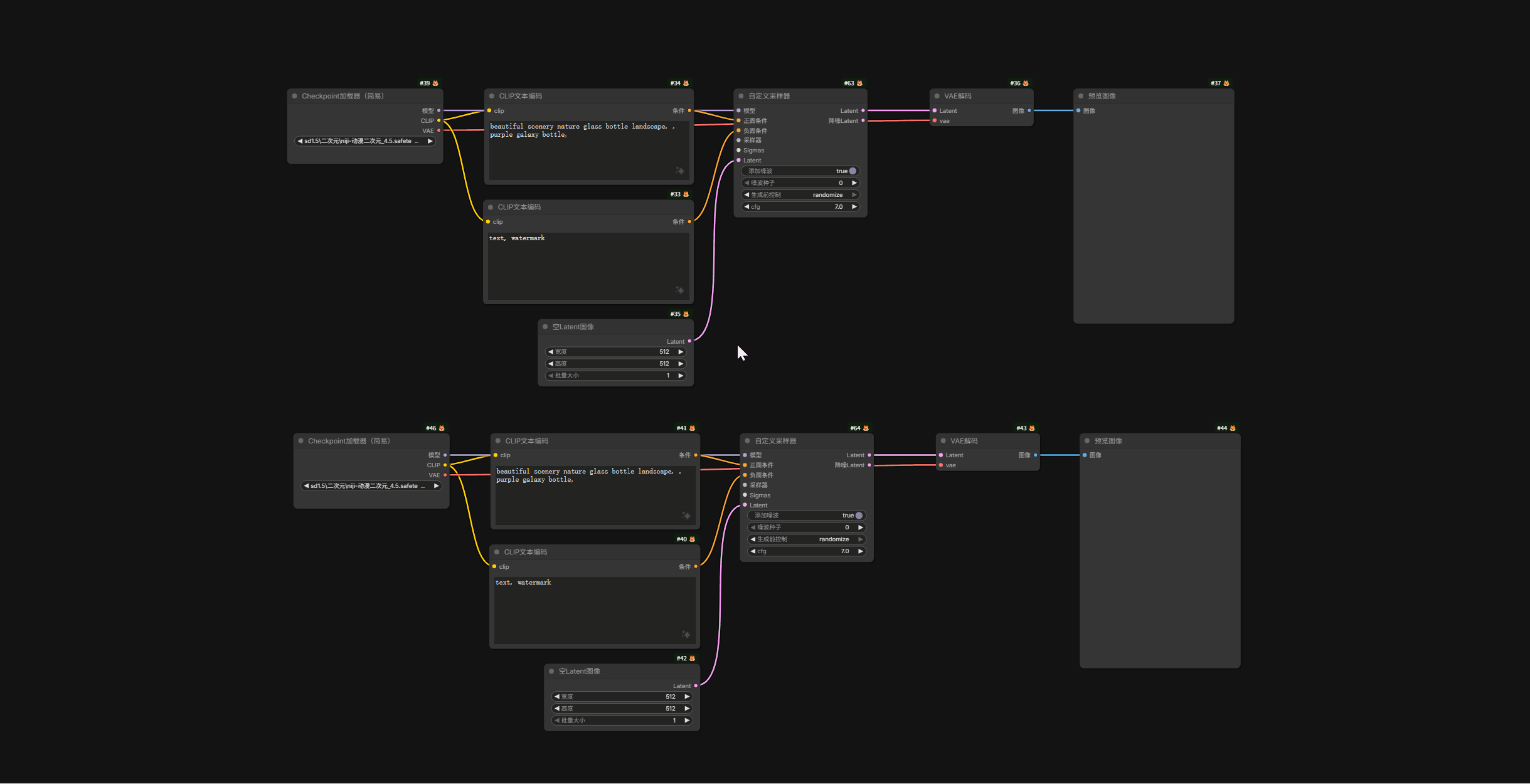Click the fox badge icon beside #42
This screenshot has width=1530, height=784.
pyautogui.click(x=692, y=659)
